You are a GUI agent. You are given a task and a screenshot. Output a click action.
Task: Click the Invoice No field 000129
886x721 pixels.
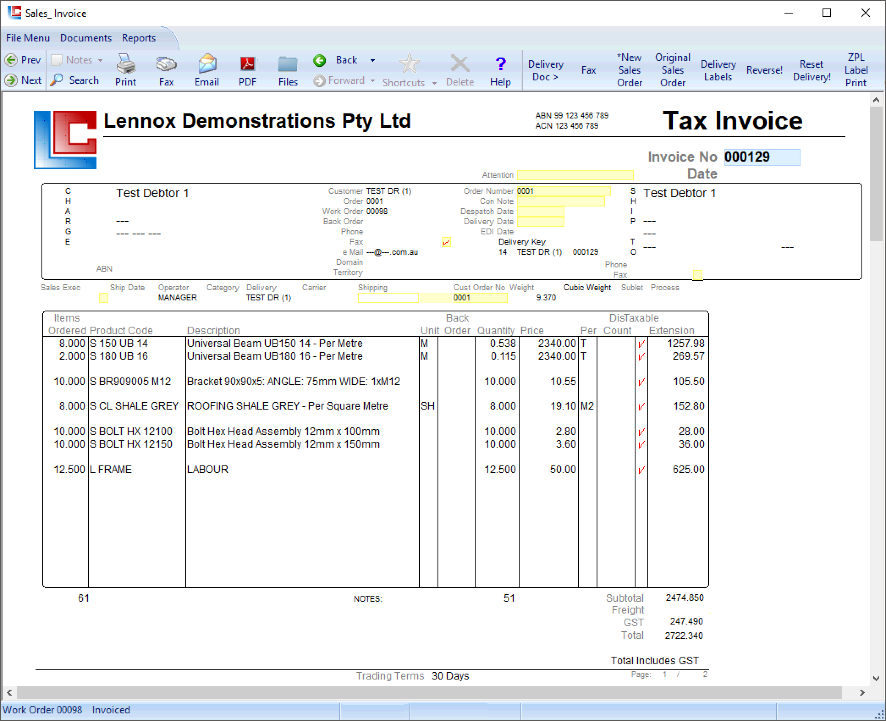pyautogui.click(x=761, y=157)
